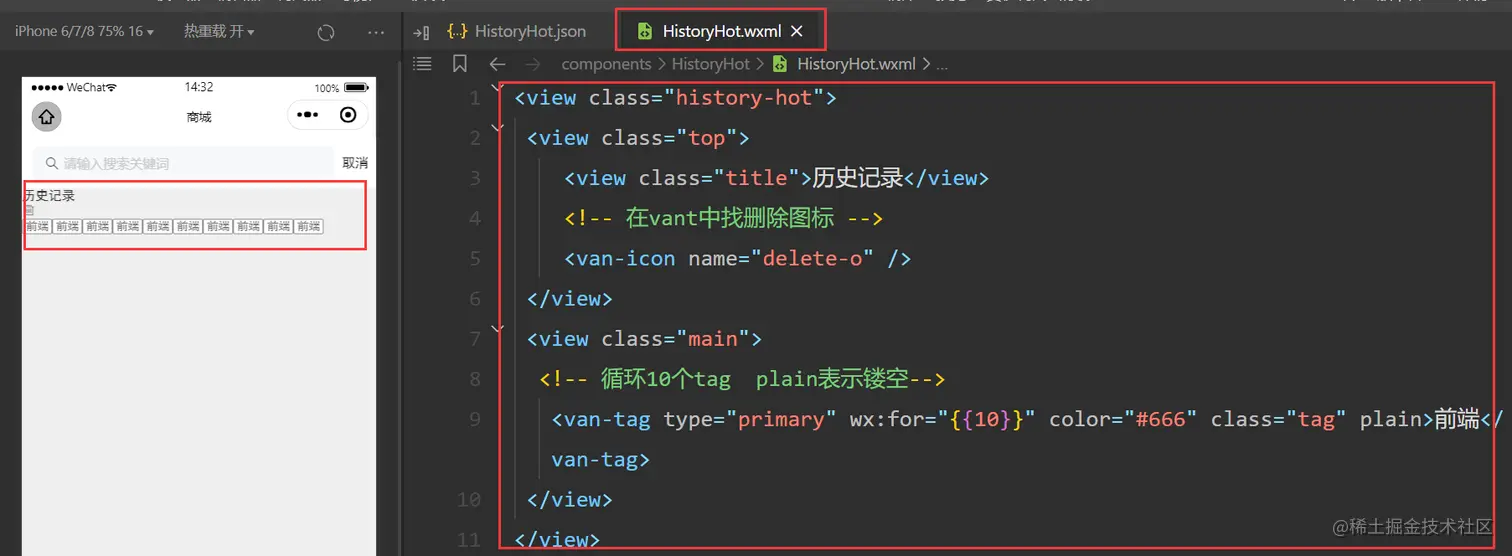The width and height of the screenshot is (1512, 556).
Task: Click the 历史记录 title in simulator
Action: click(x=50, y=195)
